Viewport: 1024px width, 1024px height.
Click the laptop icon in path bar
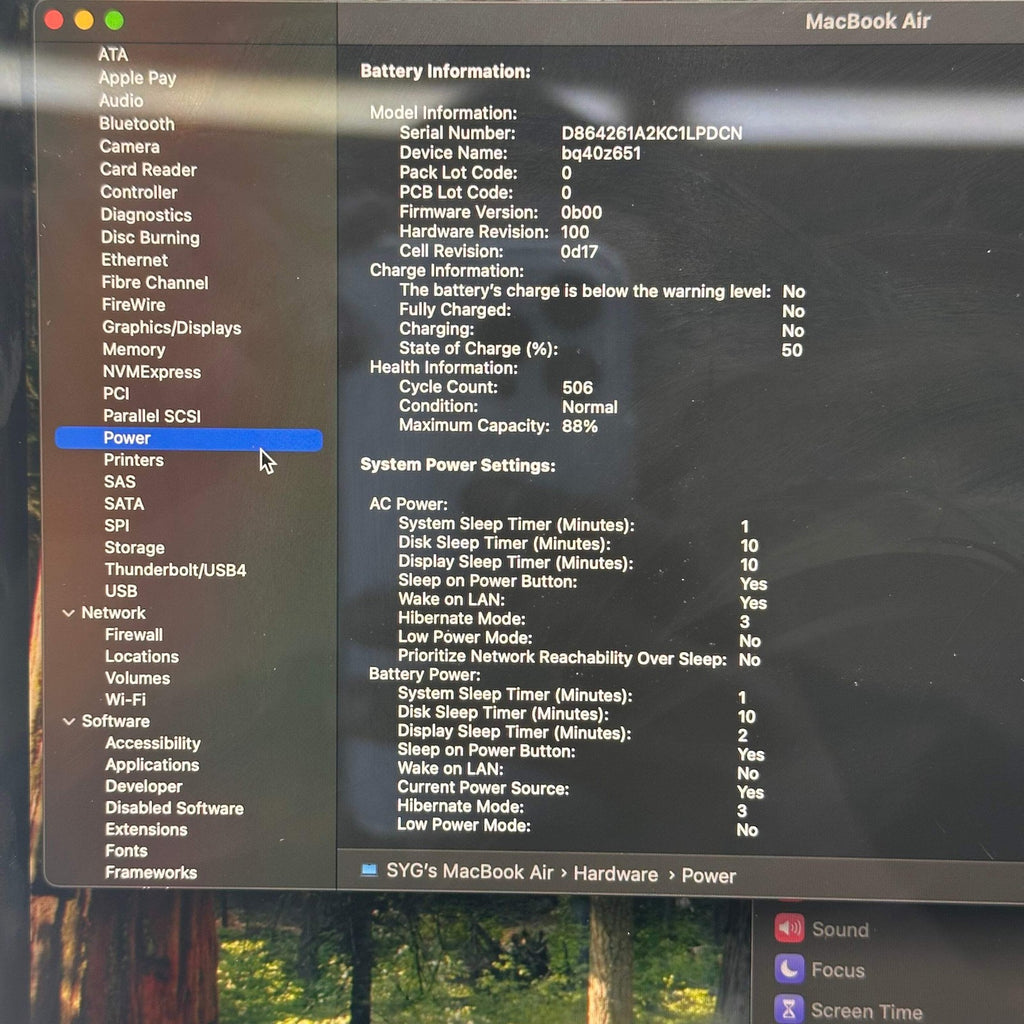[369, 871]
